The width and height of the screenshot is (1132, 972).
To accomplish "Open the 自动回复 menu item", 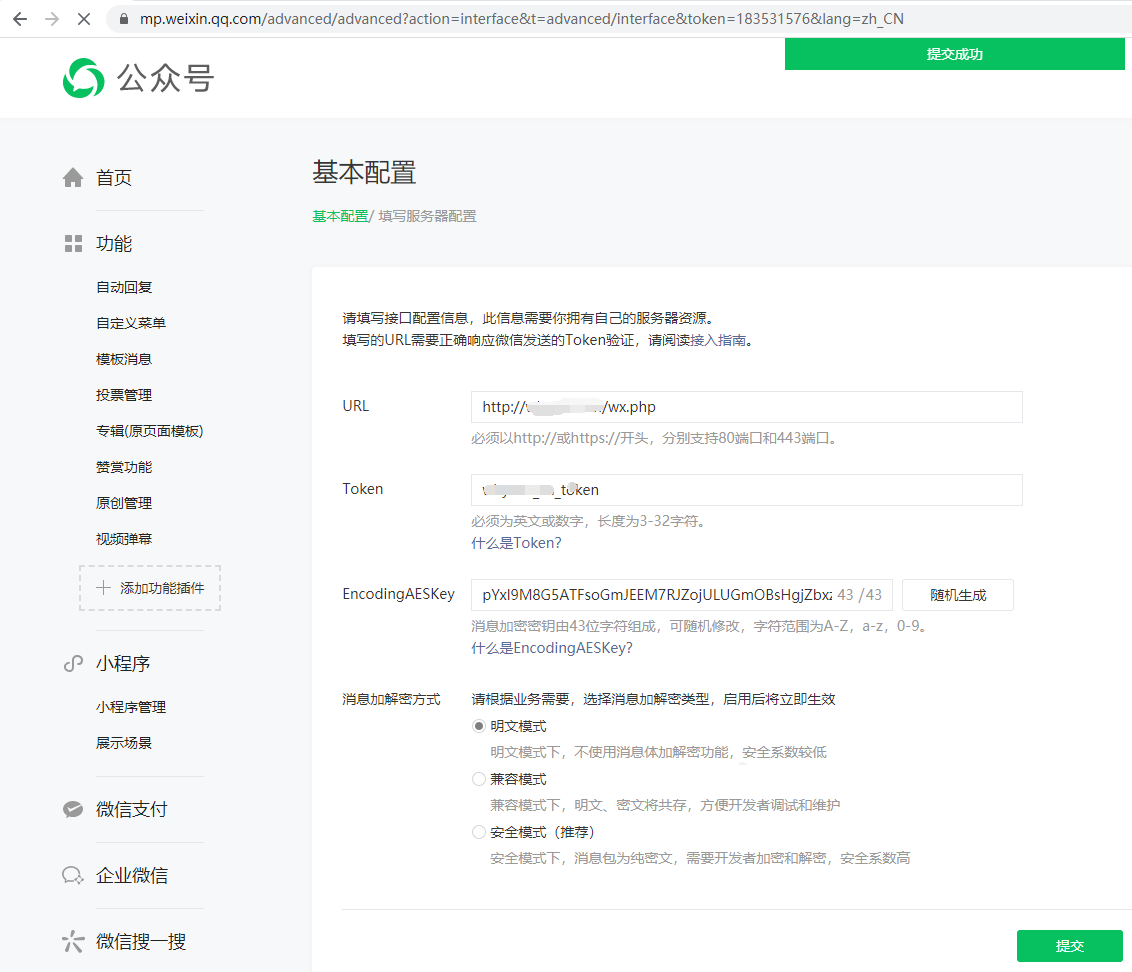I will pyautogui.click(x=124, y=287).
